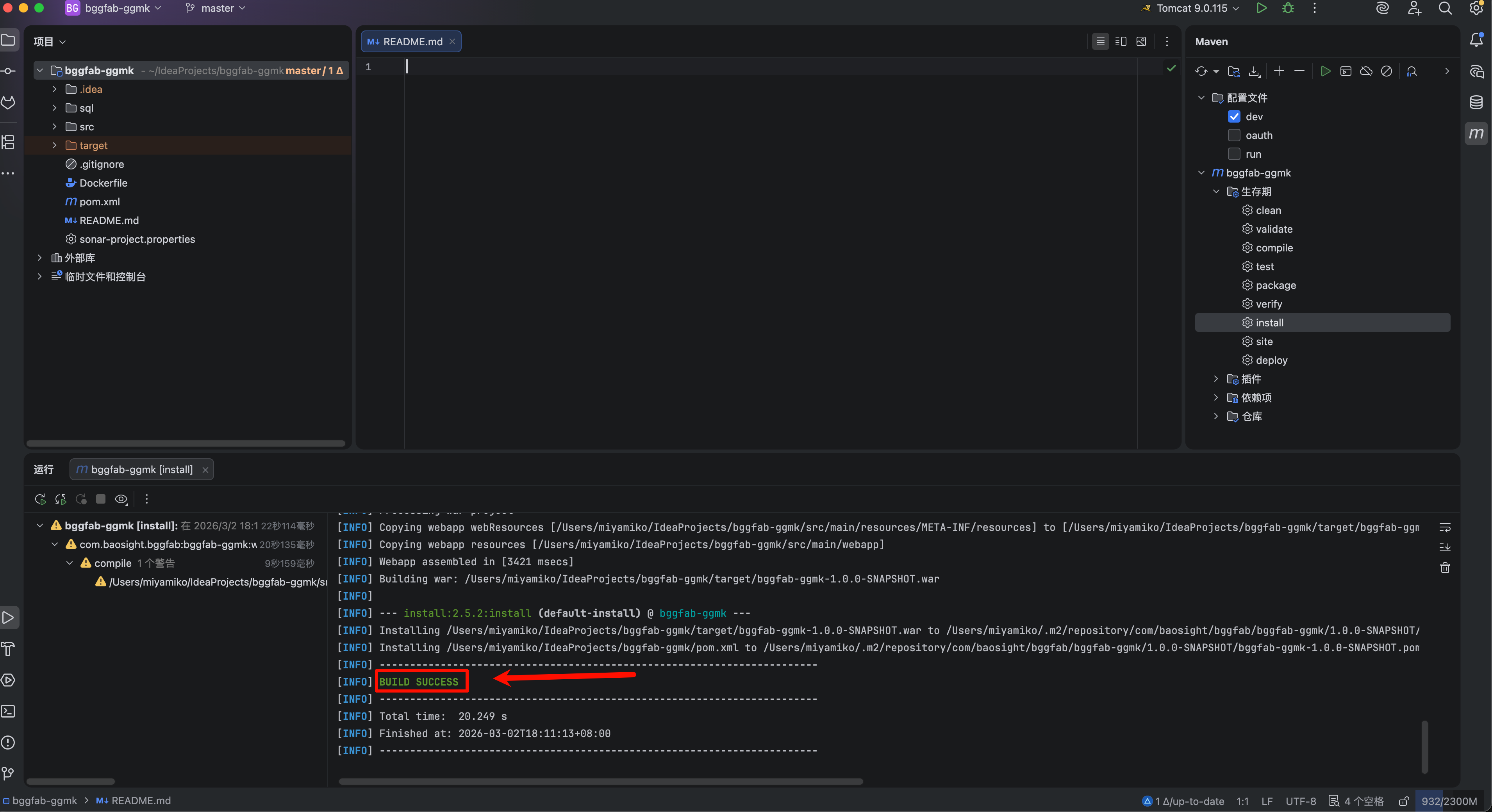
Task: Click the Maven reload projects icon
Action: 1201,71
